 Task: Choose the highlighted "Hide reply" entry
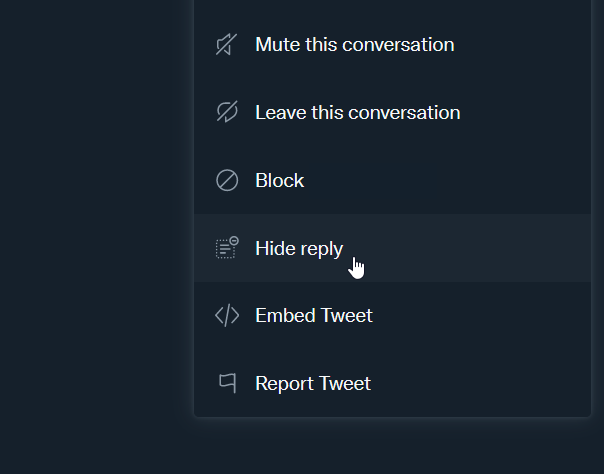click(392, 248)
